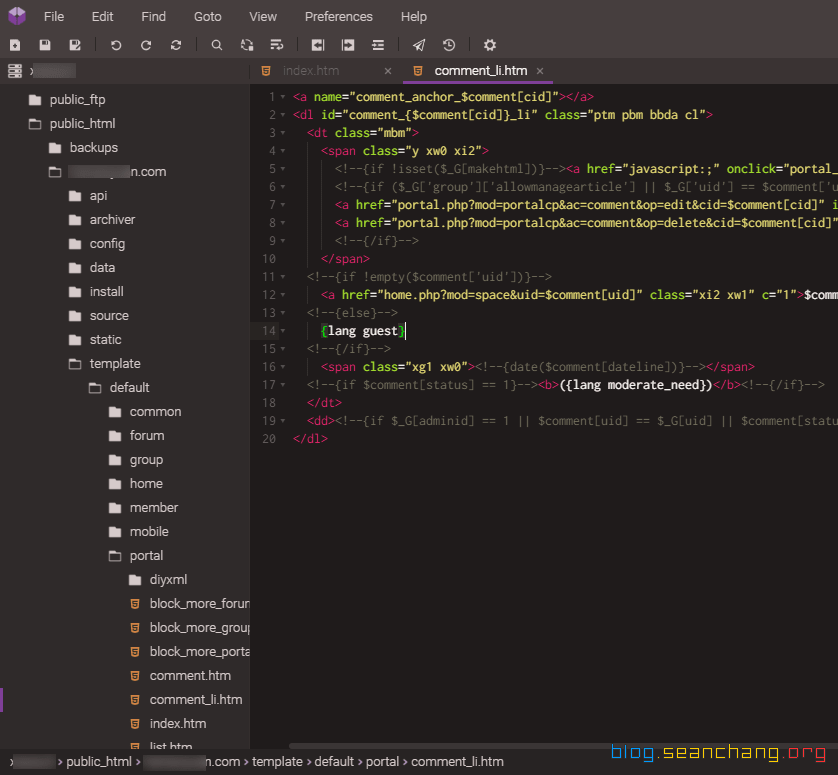The width and height of the screenshot is (838, 775).
Task: Fold code at line 19 arrow
Action: 283,421
